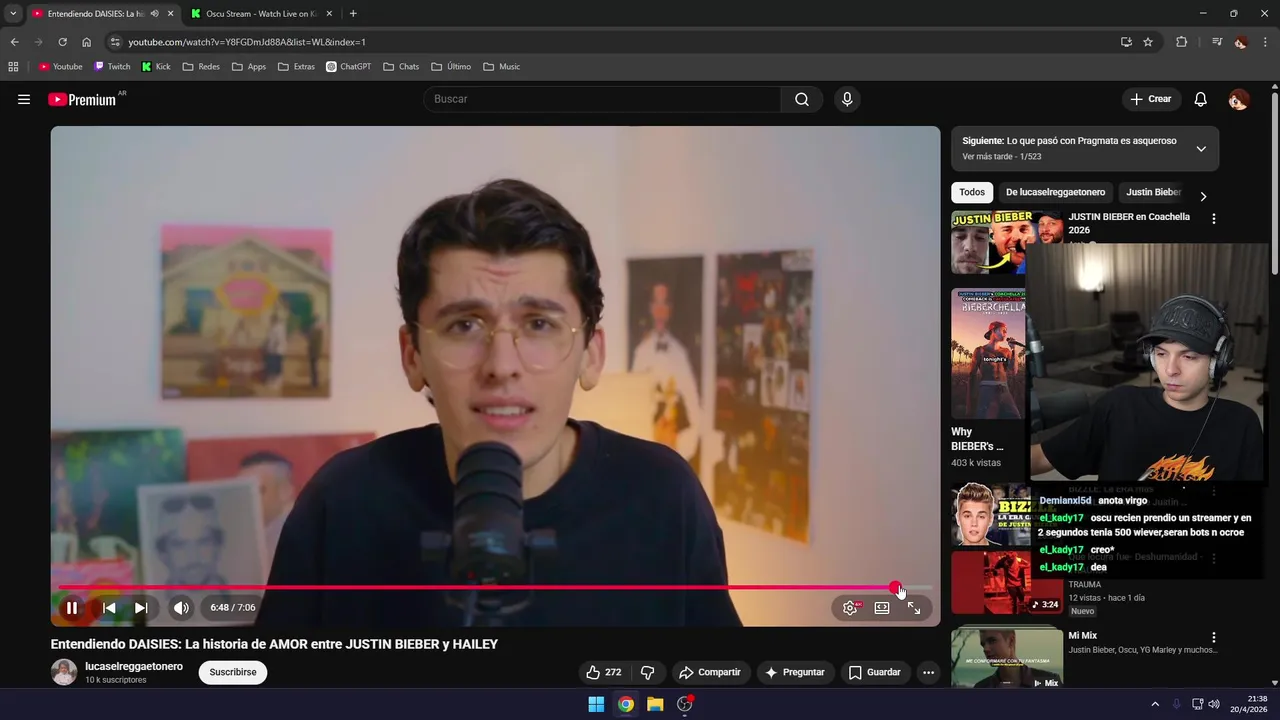The height and width of the screenshot is (720, 1280).
Task: Open the Mi Mix title link
Action: [x=1082, y=635]
